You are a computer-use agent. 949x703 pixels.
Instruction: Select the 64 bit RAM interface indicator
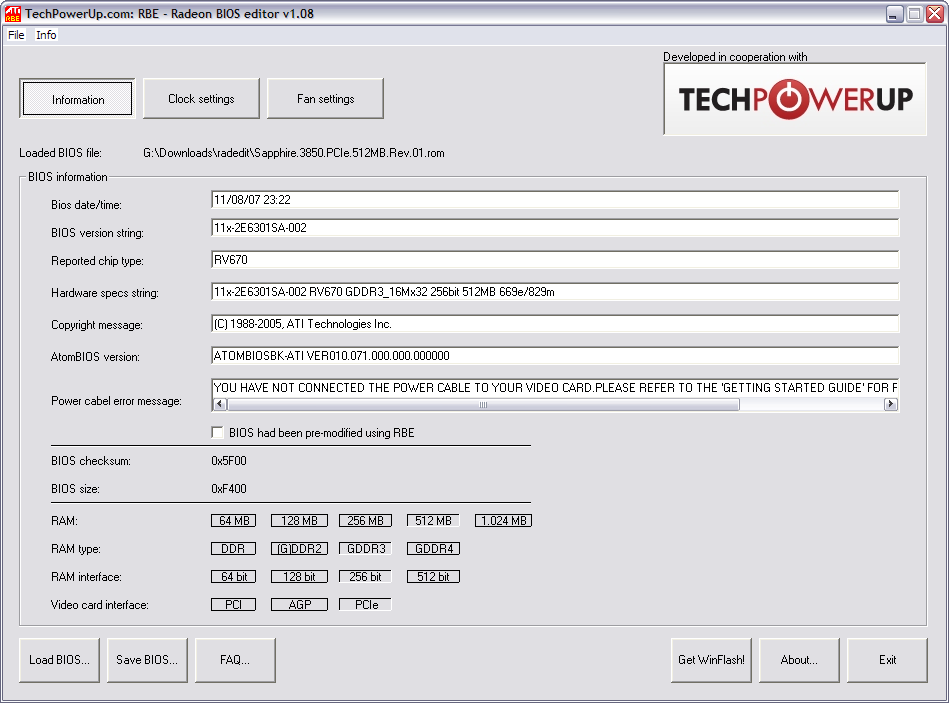point(234,577)
